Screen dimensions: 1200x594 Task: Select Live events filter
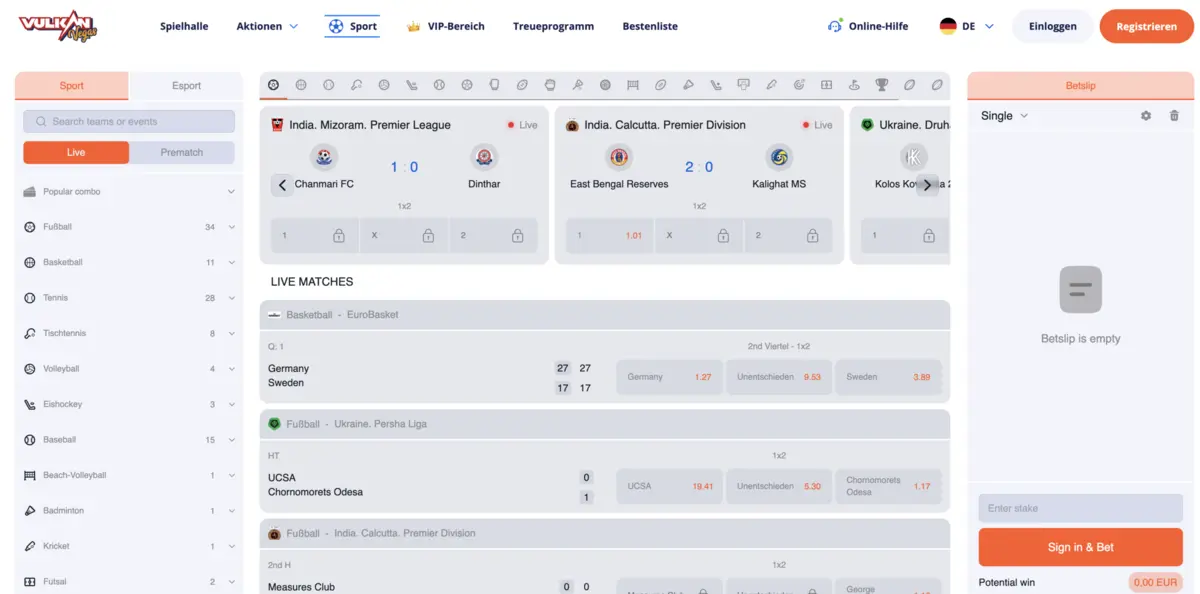(76, 153)
